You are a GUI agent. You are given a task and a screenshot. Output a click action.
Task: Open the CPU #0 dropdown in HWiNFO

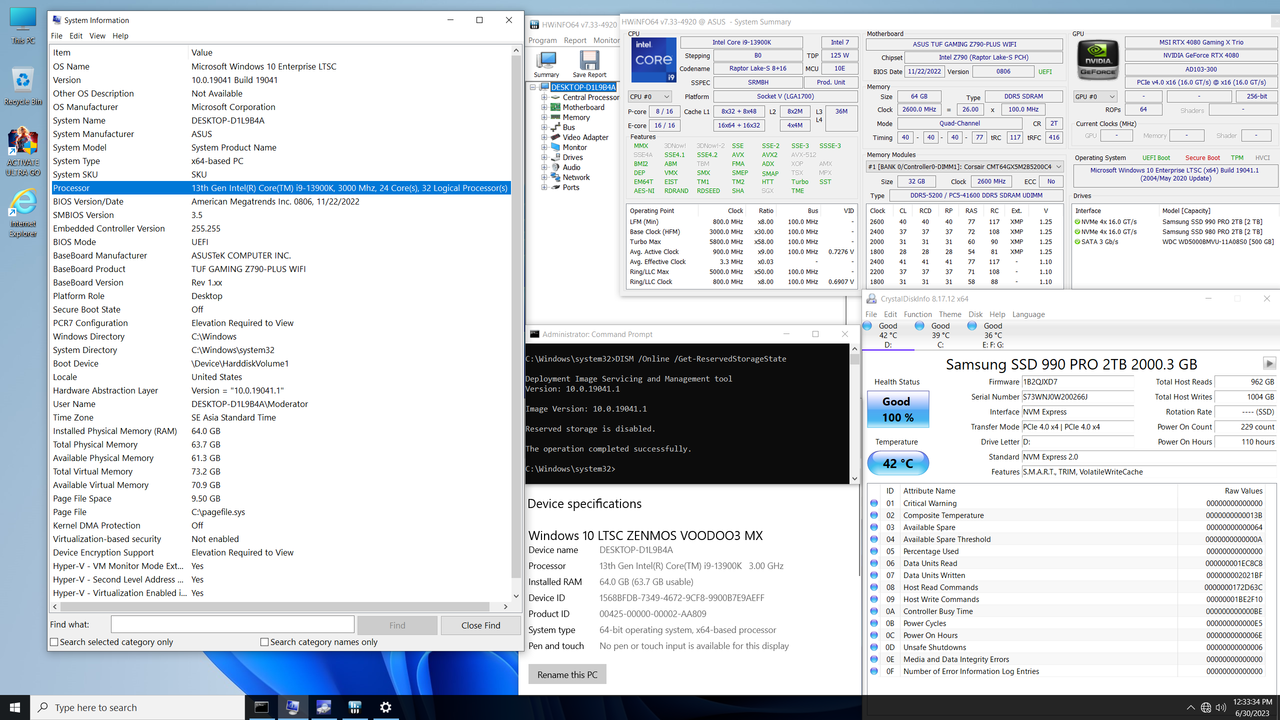648,97
